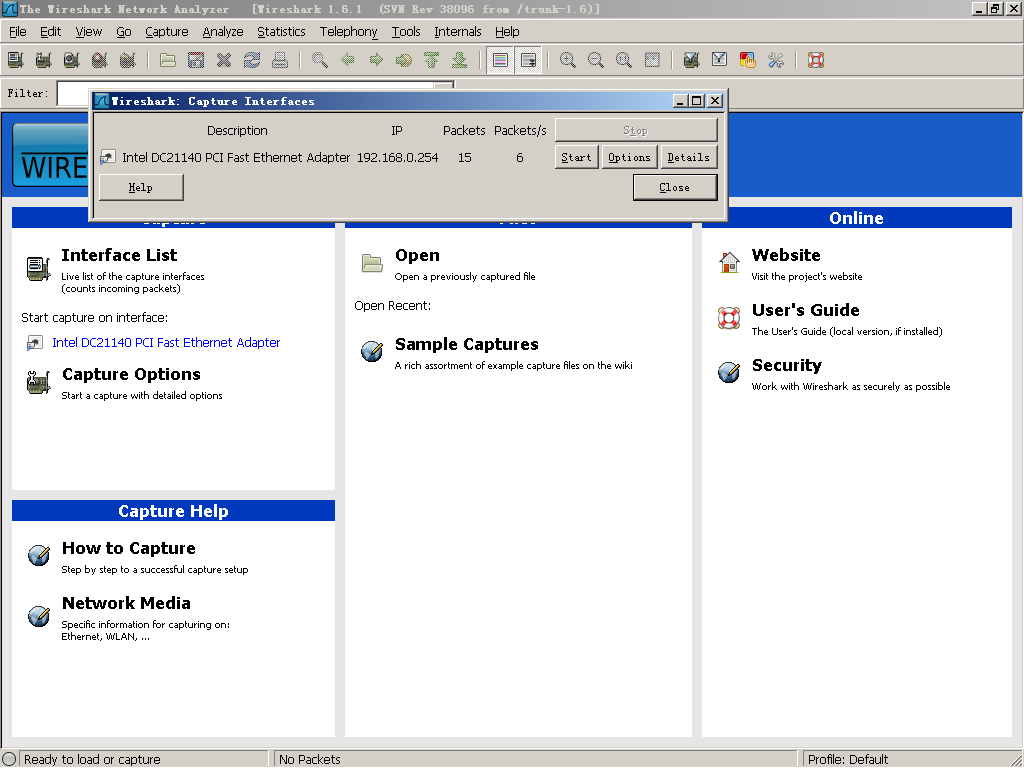The height and width of the screenshot is (768, 1024).
Task: Click Close button in Capture Interfaces dialog
Action: click(x=675, y=187)
